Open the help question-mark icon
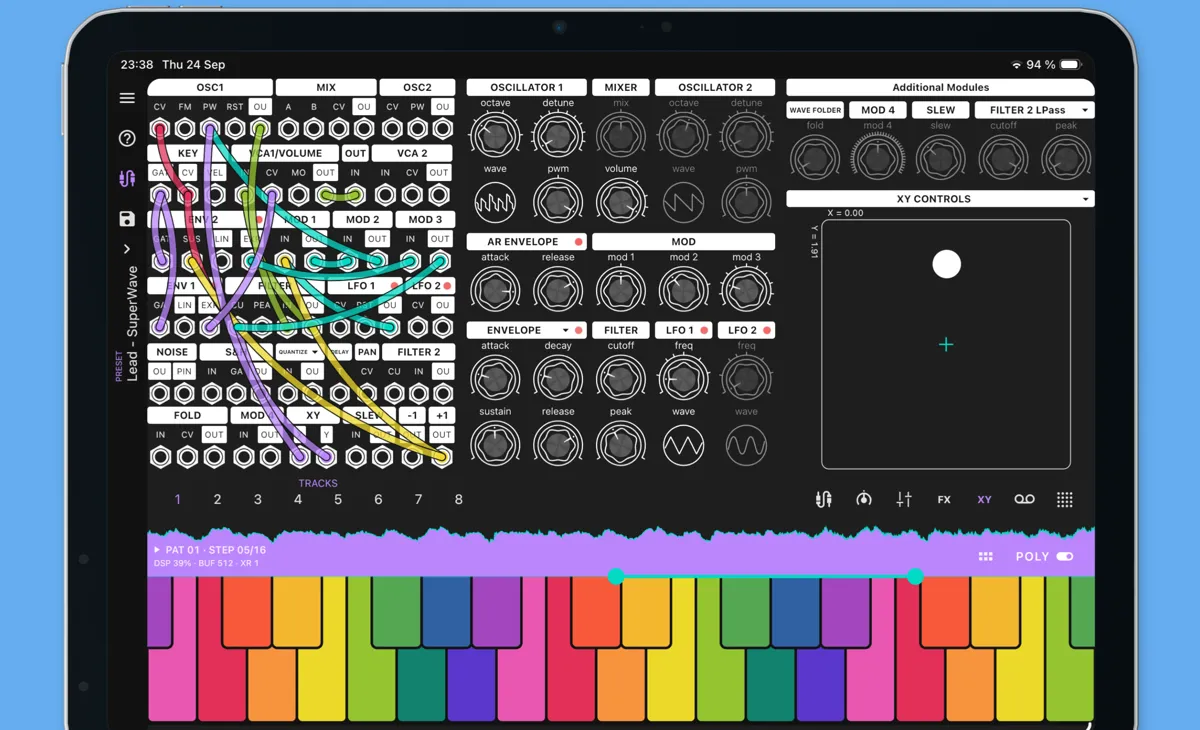This screenshot has height=730, width=1200. (127, 138)
